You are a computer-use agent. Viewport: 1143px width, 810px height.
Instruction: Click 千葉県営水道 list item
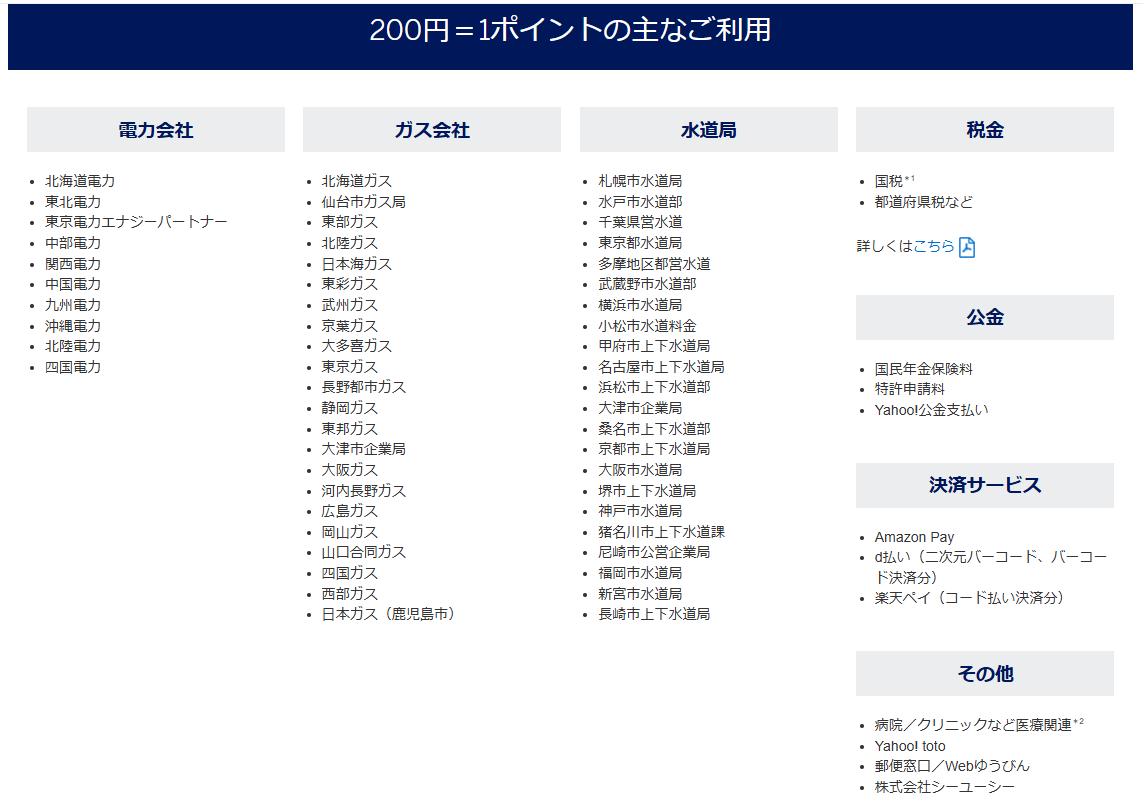pyautogui.click(x=640, y=222)
